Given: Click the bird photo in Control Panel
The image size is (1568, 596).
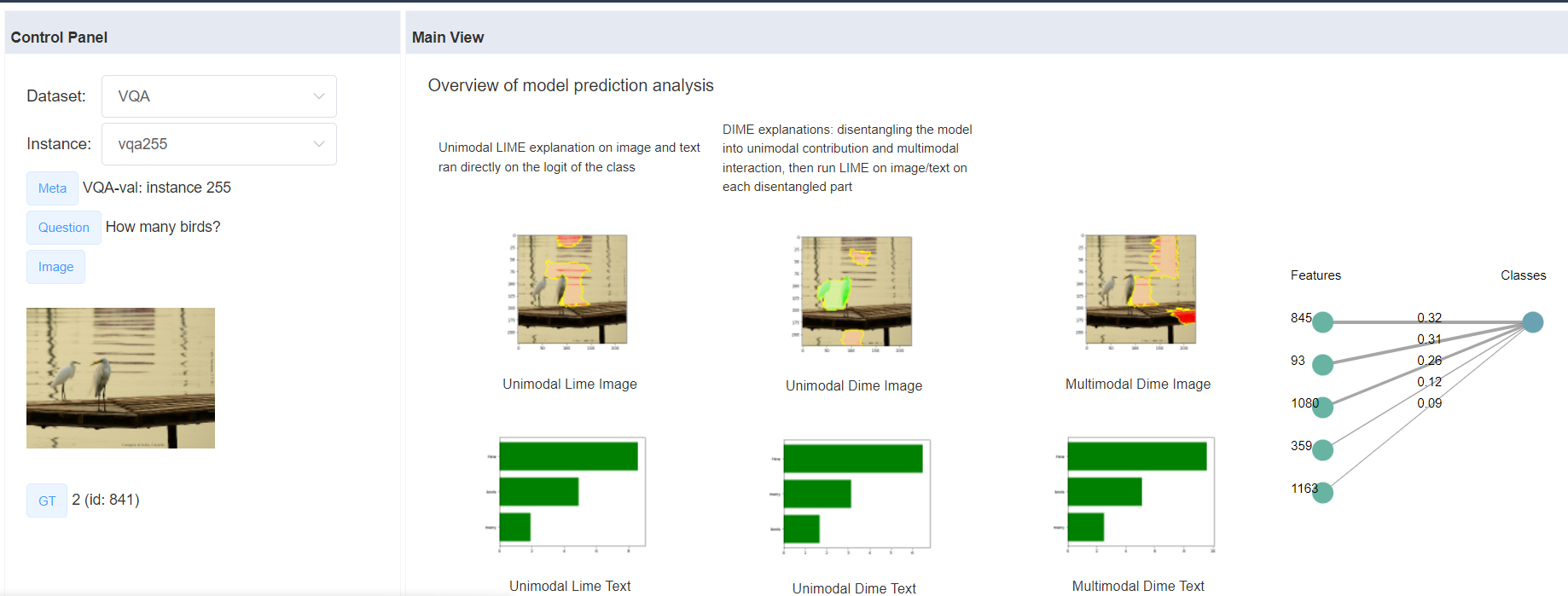Looking at the screenshot, I should [x=120, y=378].
